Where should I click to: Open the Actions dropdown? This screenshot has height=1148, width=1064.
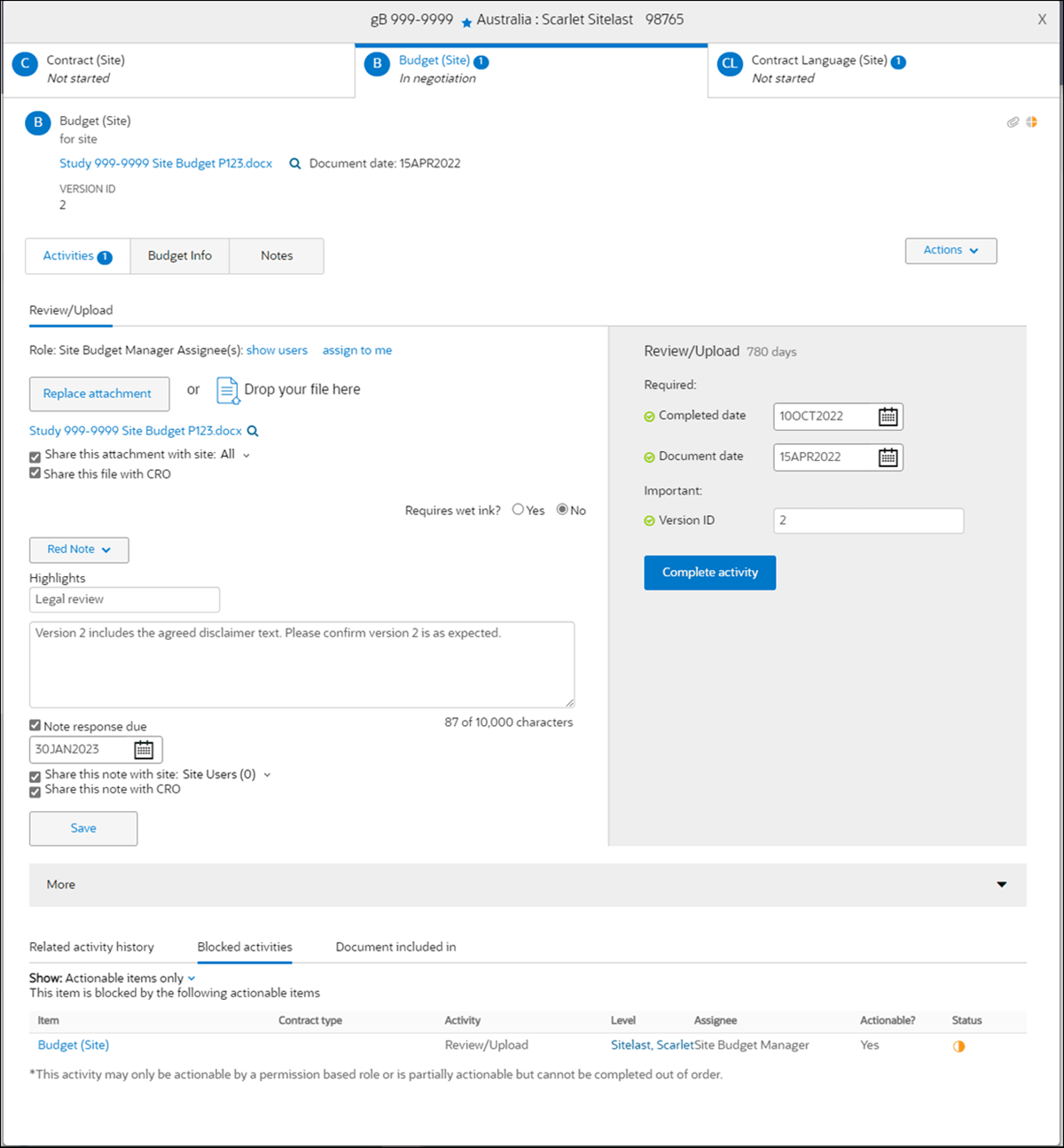click(950, 250)
